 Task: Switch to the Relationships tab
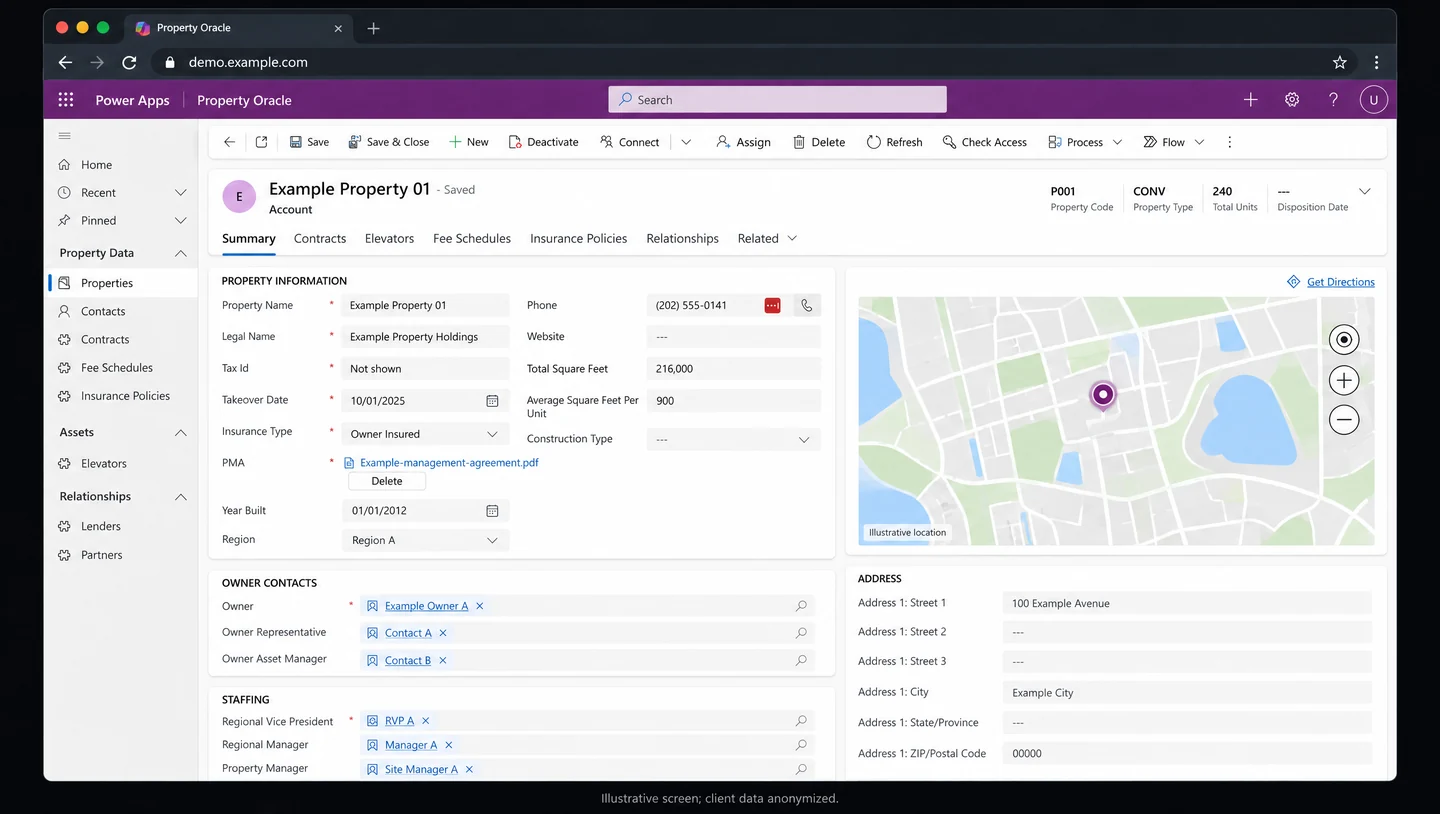(682, 239)
